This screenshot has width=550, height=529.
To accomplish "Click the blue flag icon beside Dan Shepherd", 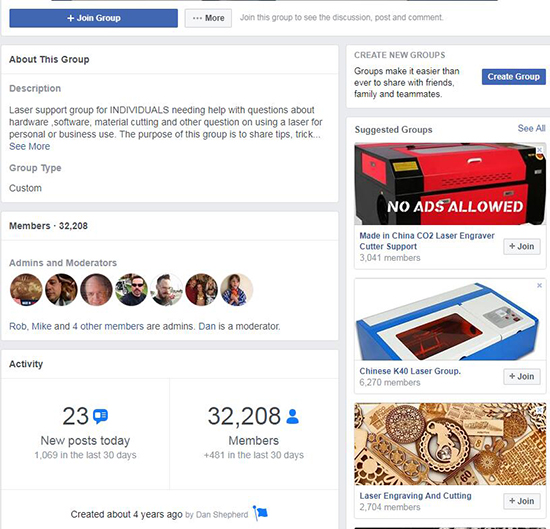I will point(260,513).
